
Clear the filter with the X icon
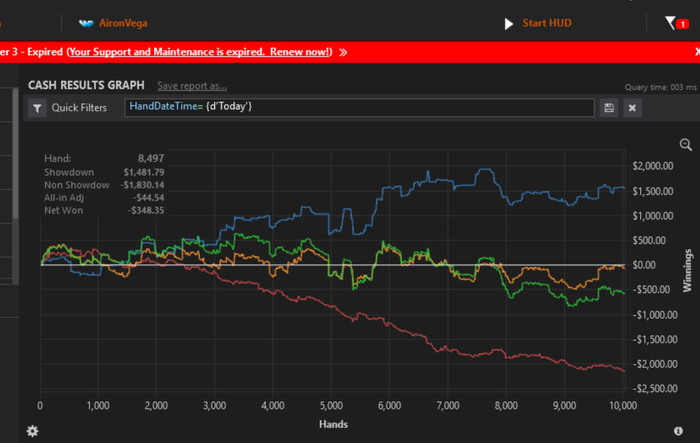(x=632, y=108)
